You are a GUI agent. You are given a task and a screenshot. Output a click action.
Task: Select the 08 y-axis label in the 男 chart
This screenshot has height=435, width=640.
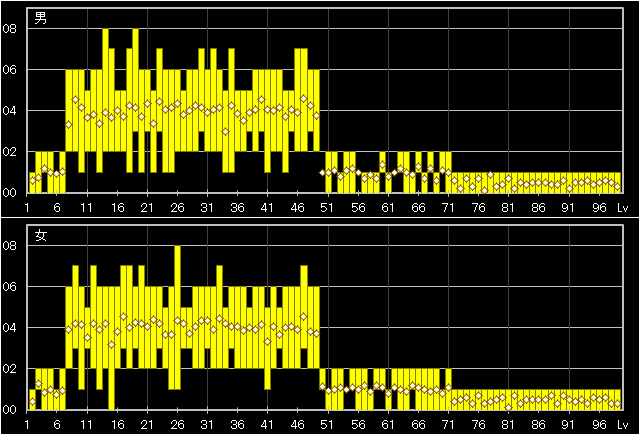[9, 29]
